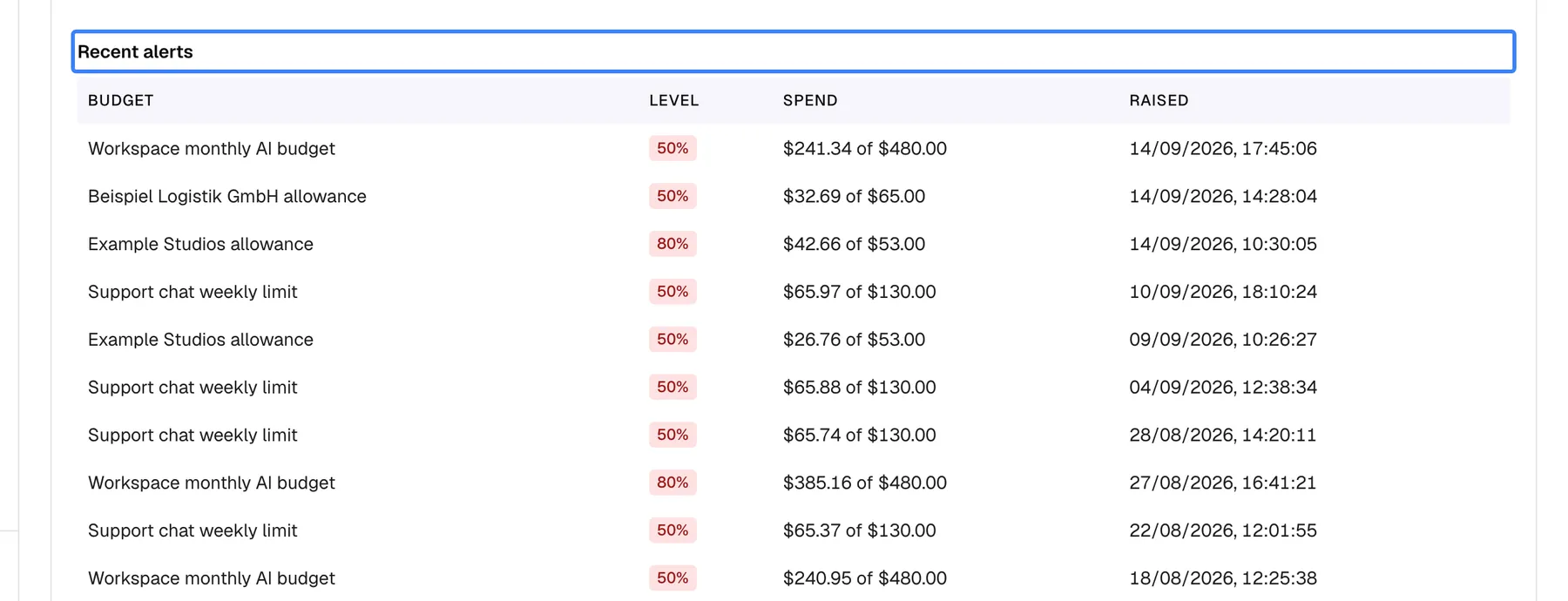Click timestamp 28/08/2026, 14:20:11

1223,435
